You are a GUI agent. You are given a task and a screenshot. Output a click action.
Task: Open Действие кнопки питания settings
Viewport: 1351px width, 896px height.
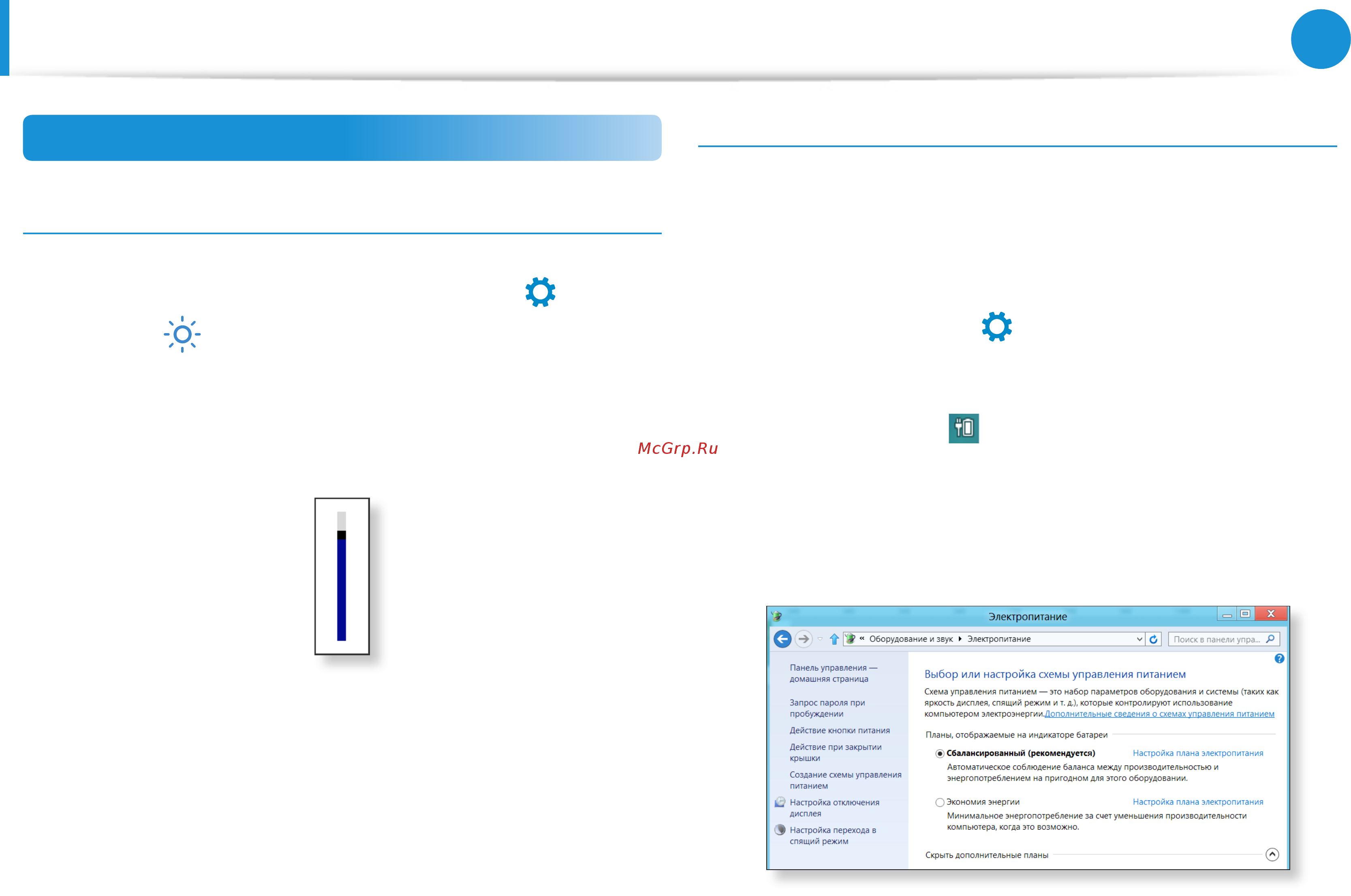839,730
